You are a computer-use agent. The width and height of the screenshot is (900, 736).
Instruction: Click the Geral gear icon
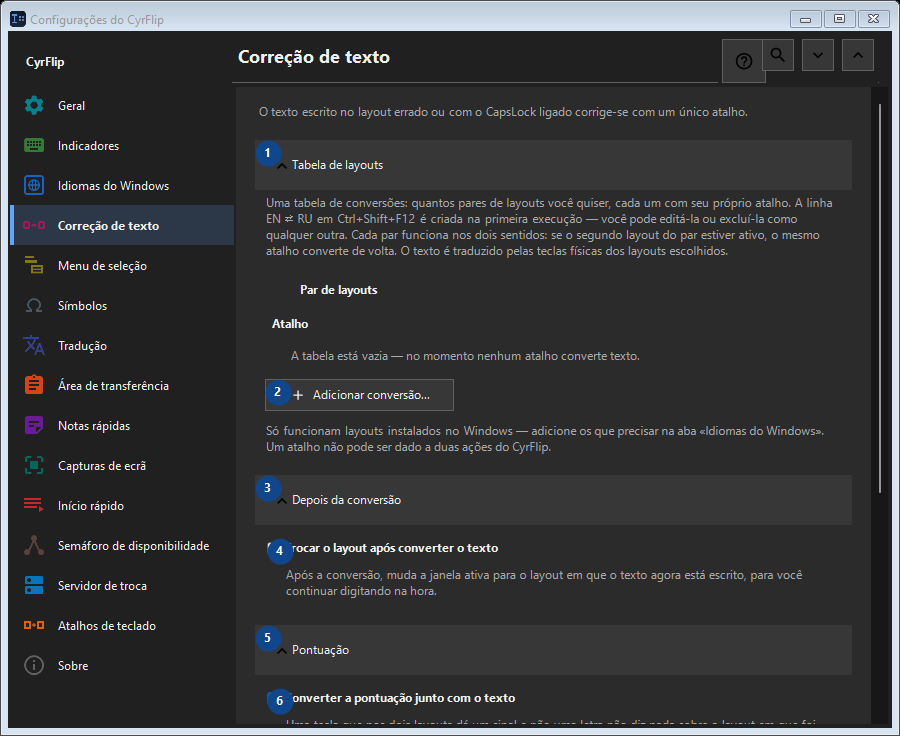pyautogui.click(x=34, y=106)
